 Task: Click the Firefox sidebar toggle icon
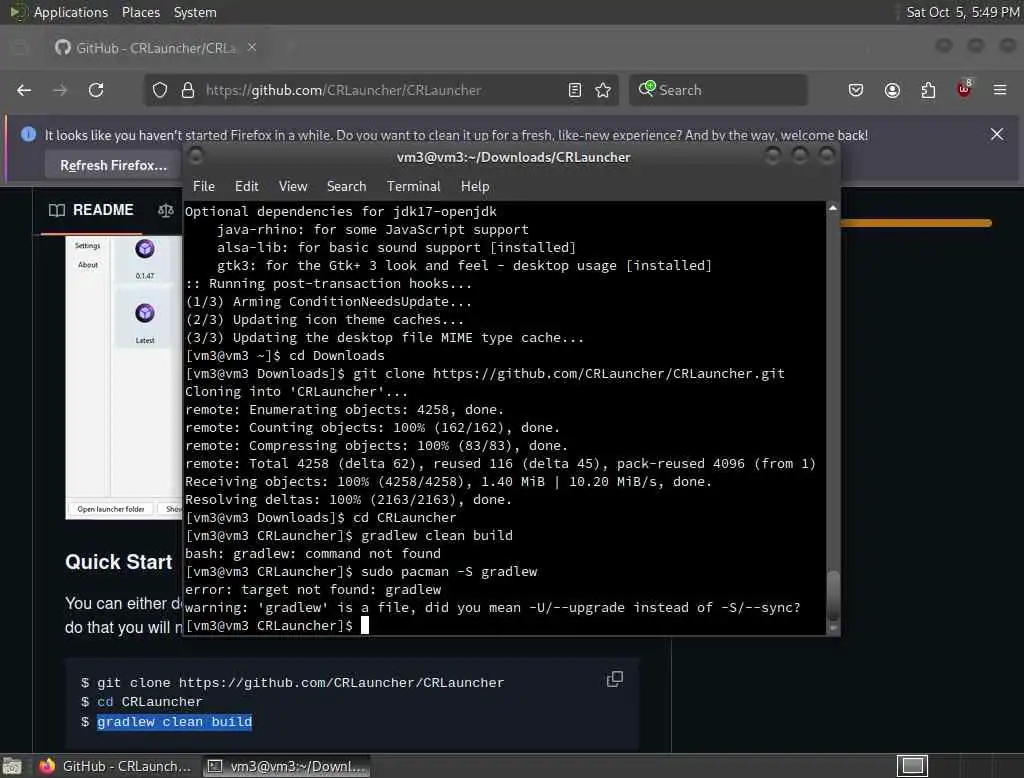(20, 48)
